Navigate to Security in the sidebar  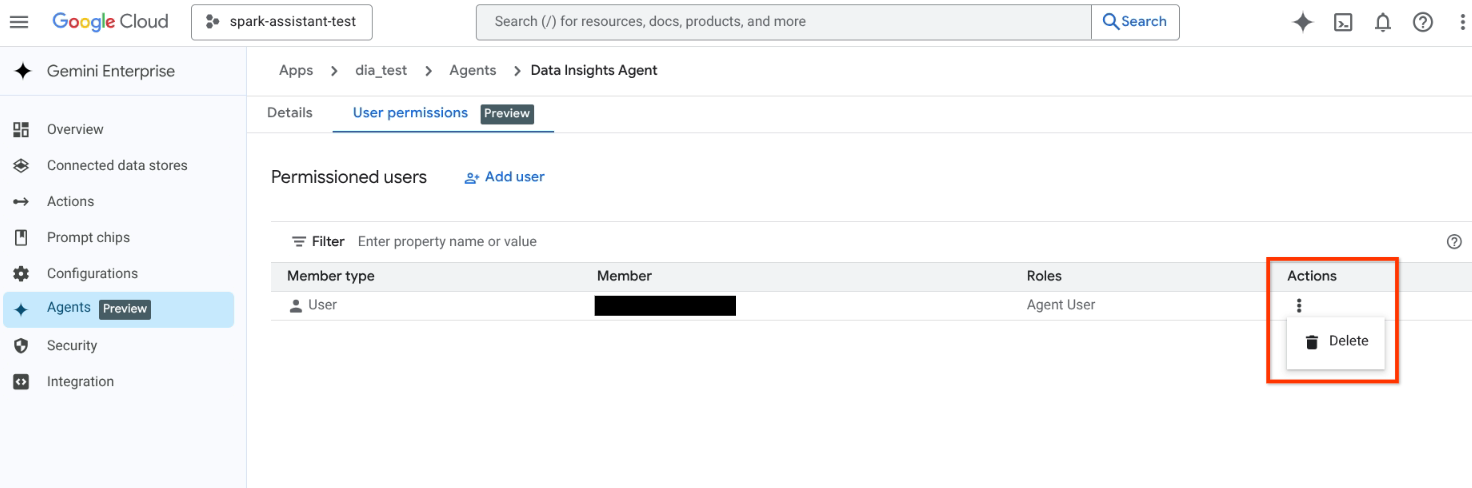coord(72,346)
